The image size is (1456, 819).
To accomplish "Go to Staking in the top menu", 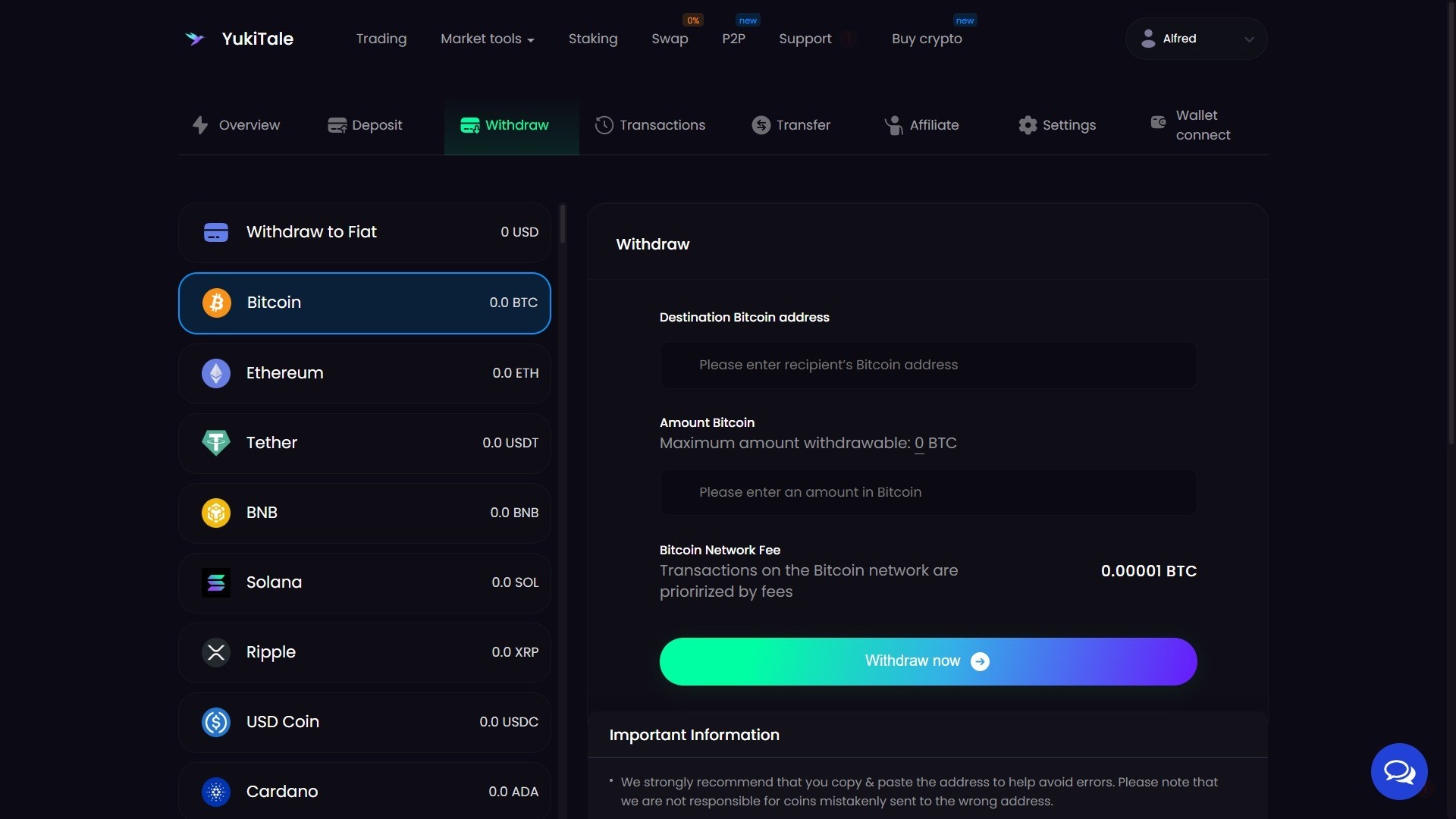I will pyautogui.click(x=592, y=39).
